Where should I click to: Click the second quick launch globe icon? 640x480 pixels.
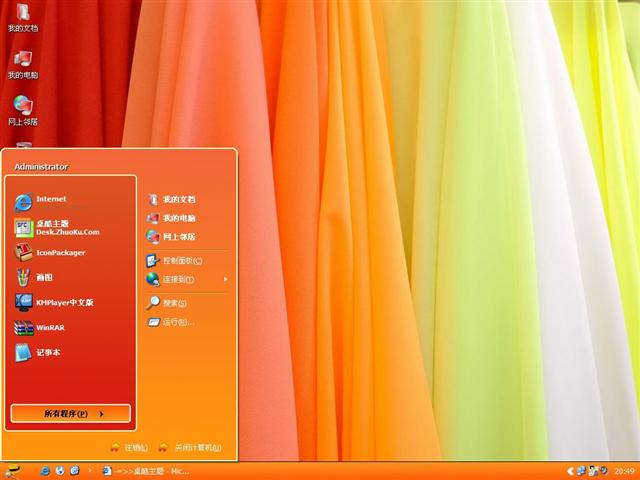[x=60, y=471]
